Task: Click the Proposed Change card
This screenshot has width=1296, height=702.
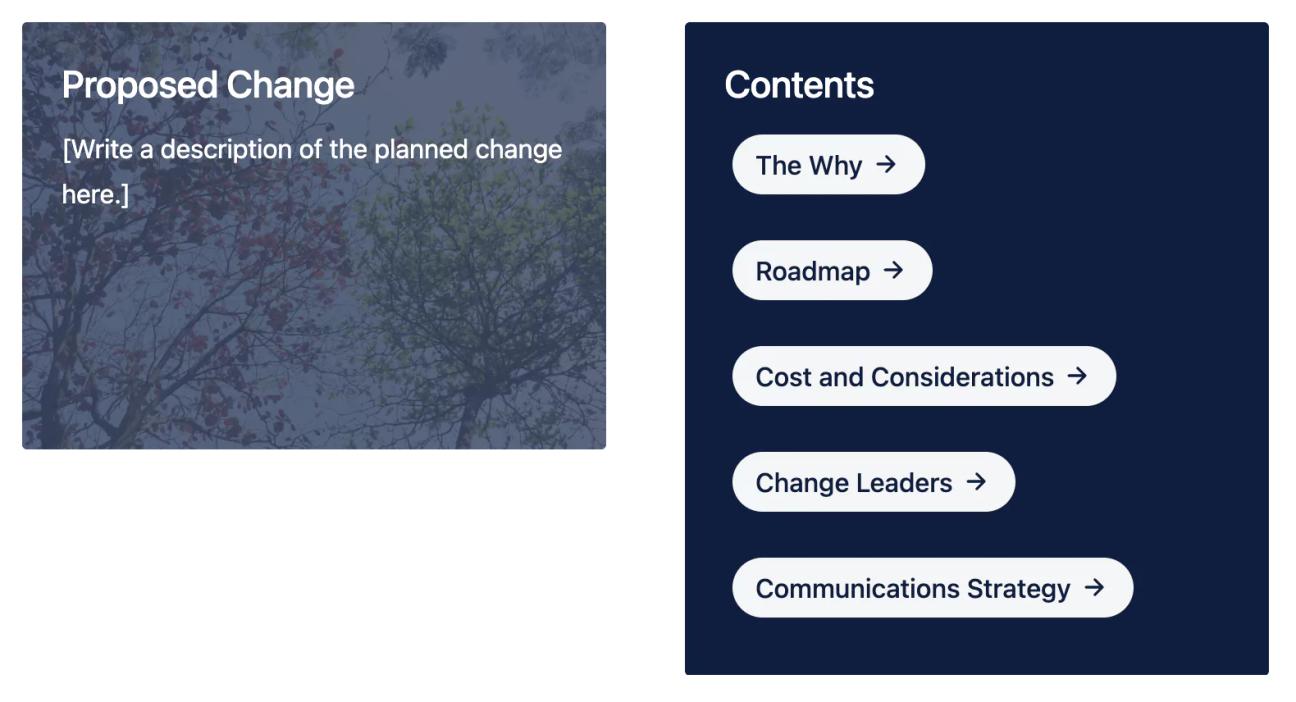Action: [315, 234]
